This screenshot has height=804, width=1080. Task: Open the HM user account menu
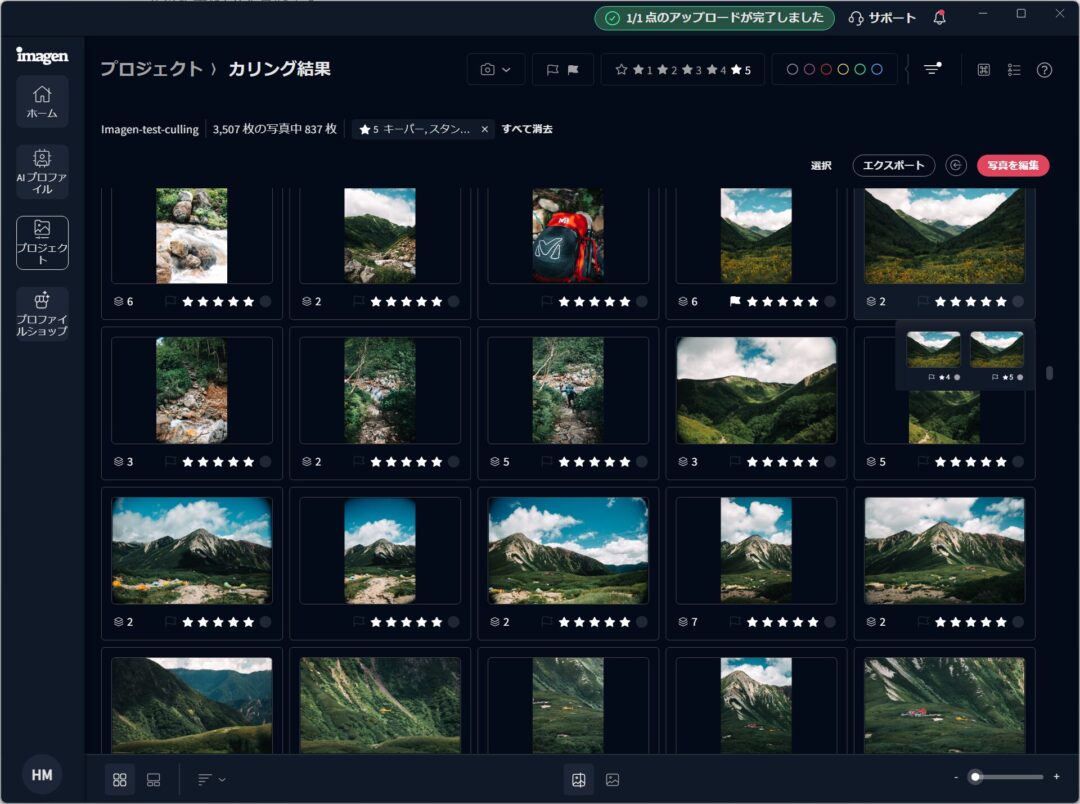click(42, 775)
